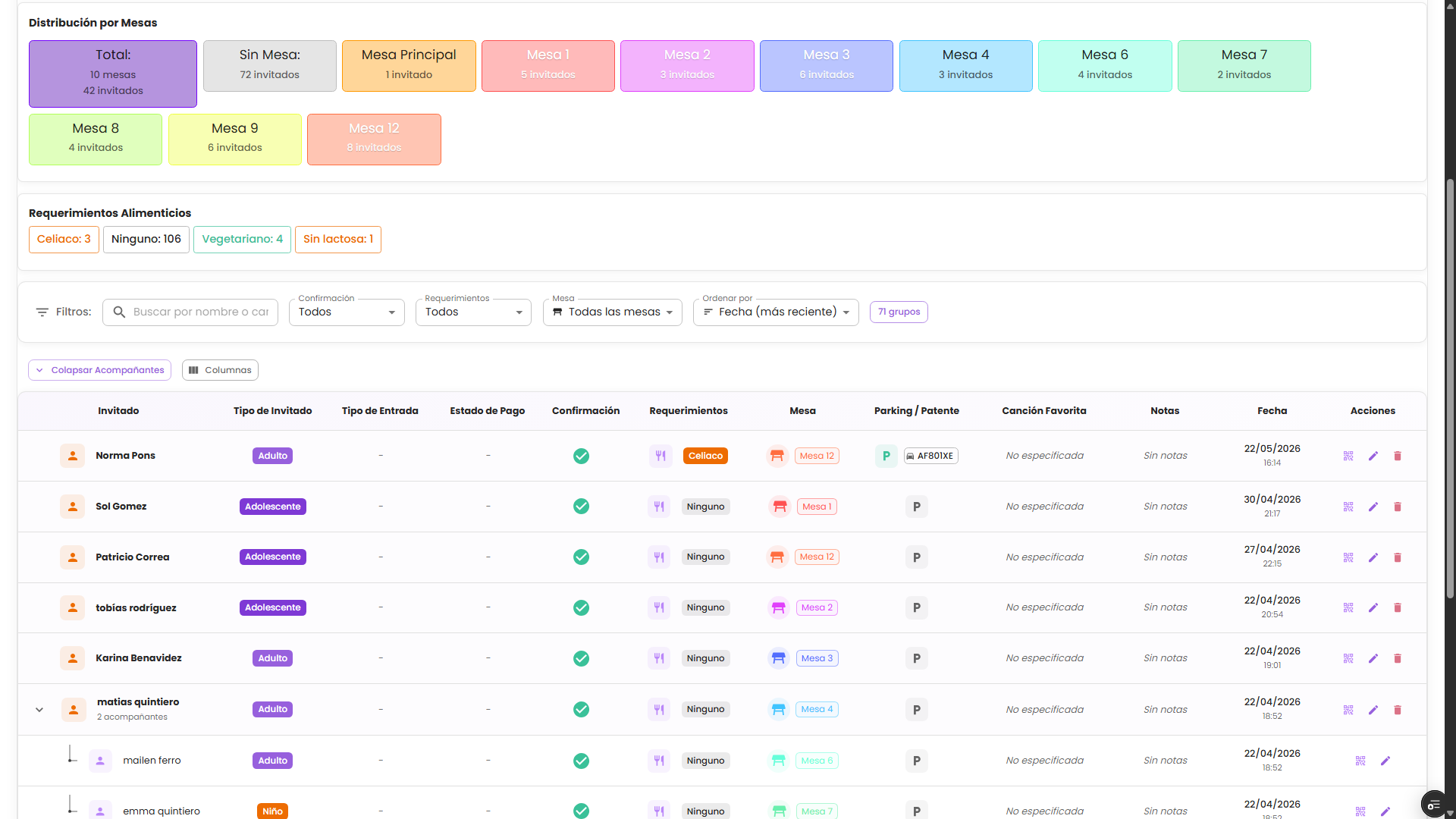Click mailen ferro's edit pencil icon
The image size is (1456, 819).
click(1385, 761)
